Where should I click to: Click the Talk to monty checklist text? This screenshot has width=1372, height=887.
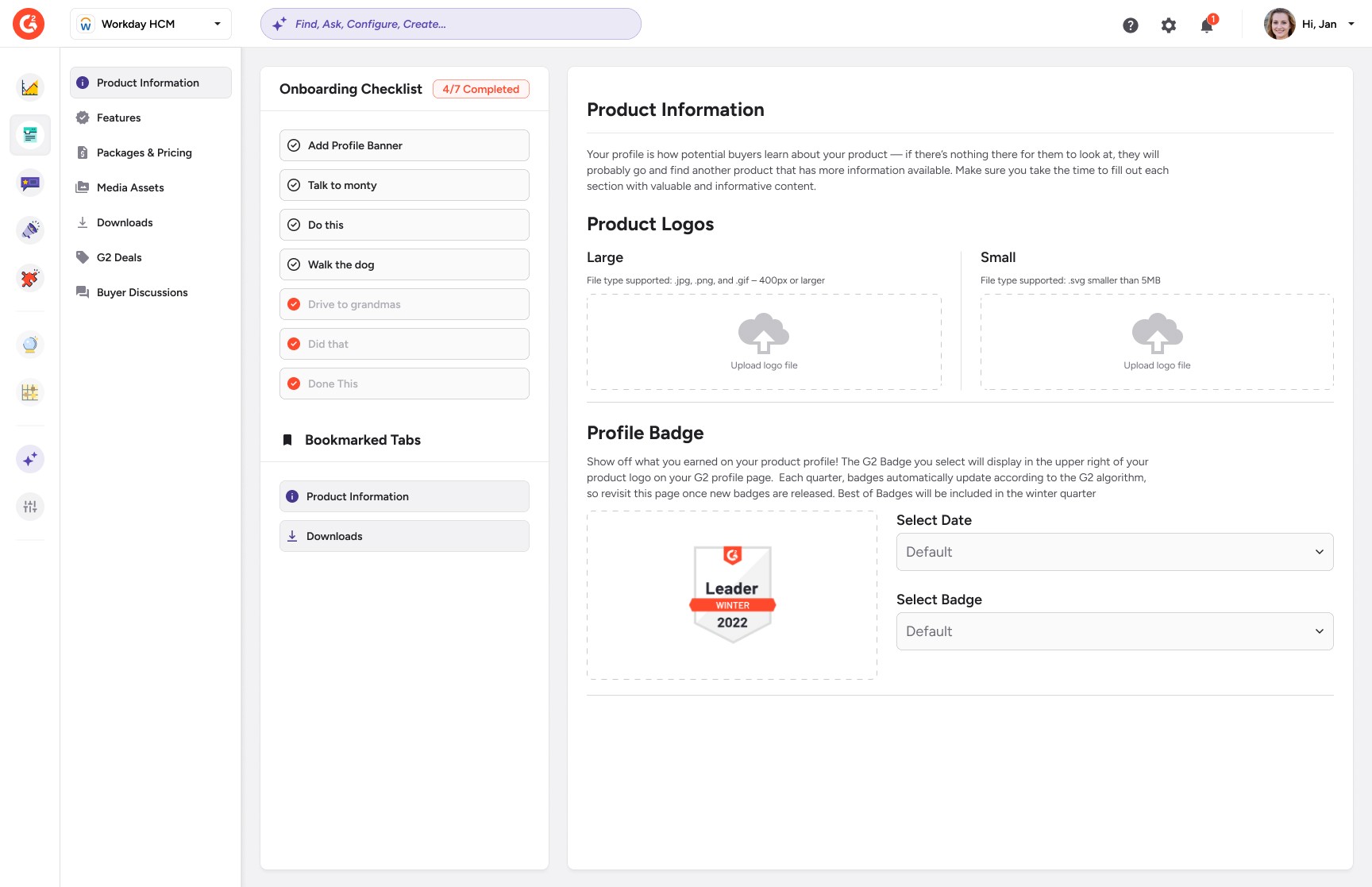(342, 185)
